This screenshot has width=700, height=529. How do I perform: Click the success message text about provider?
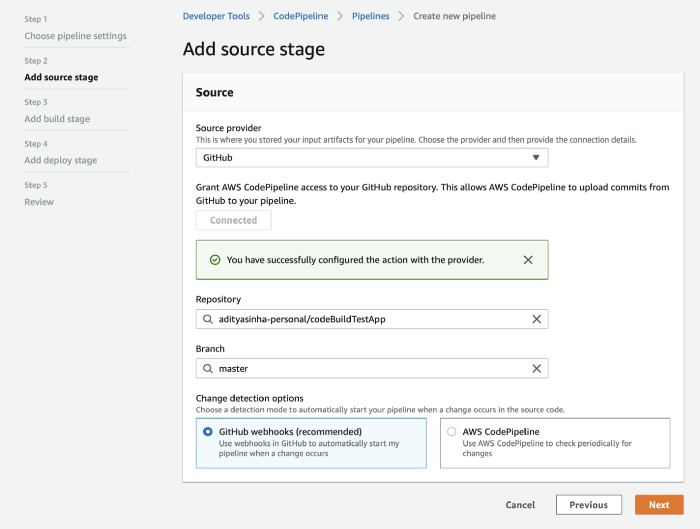pos(355,260)
